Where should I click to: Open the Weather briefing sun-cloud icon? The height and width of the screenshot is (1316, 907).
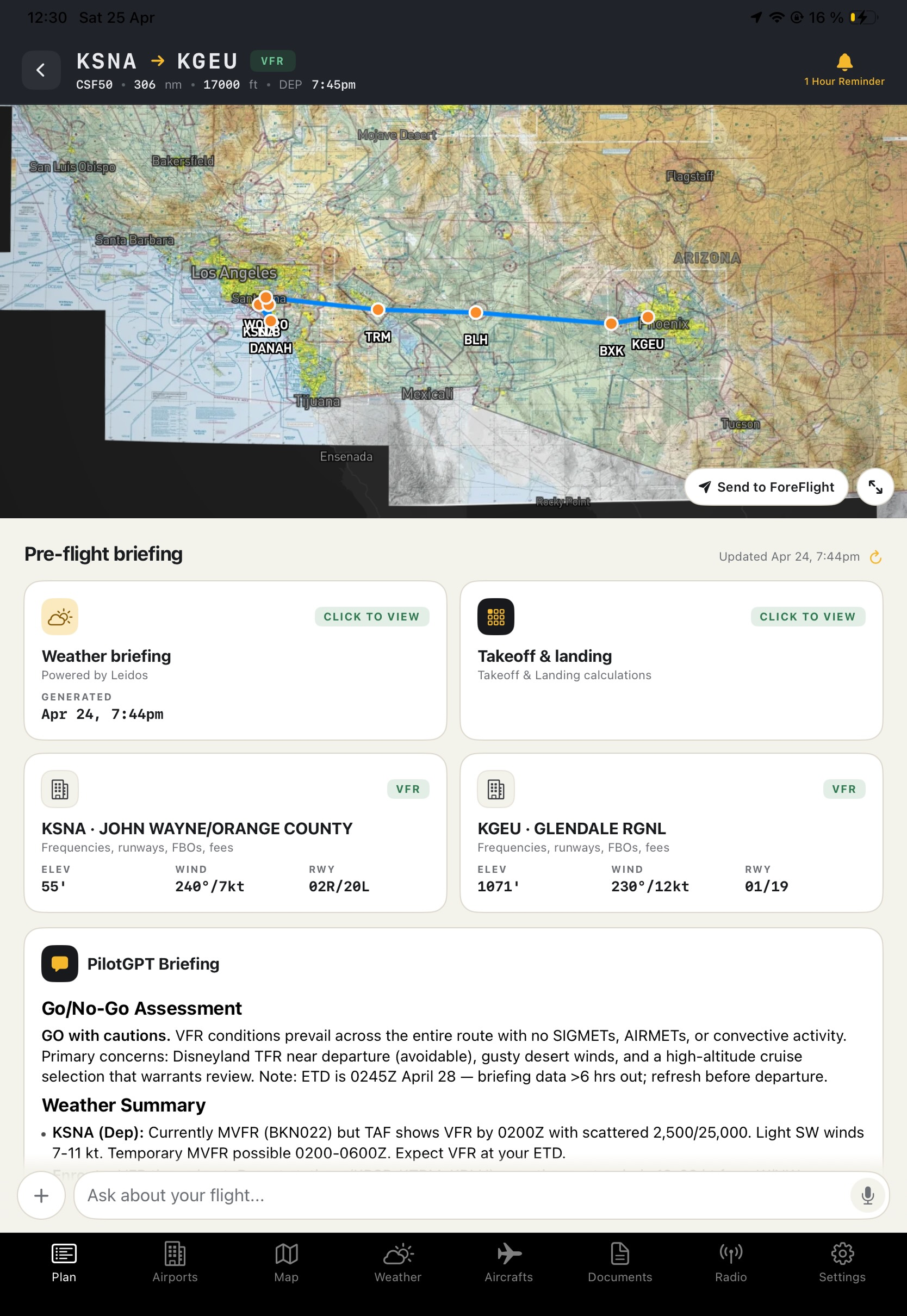tap(60, 617)
